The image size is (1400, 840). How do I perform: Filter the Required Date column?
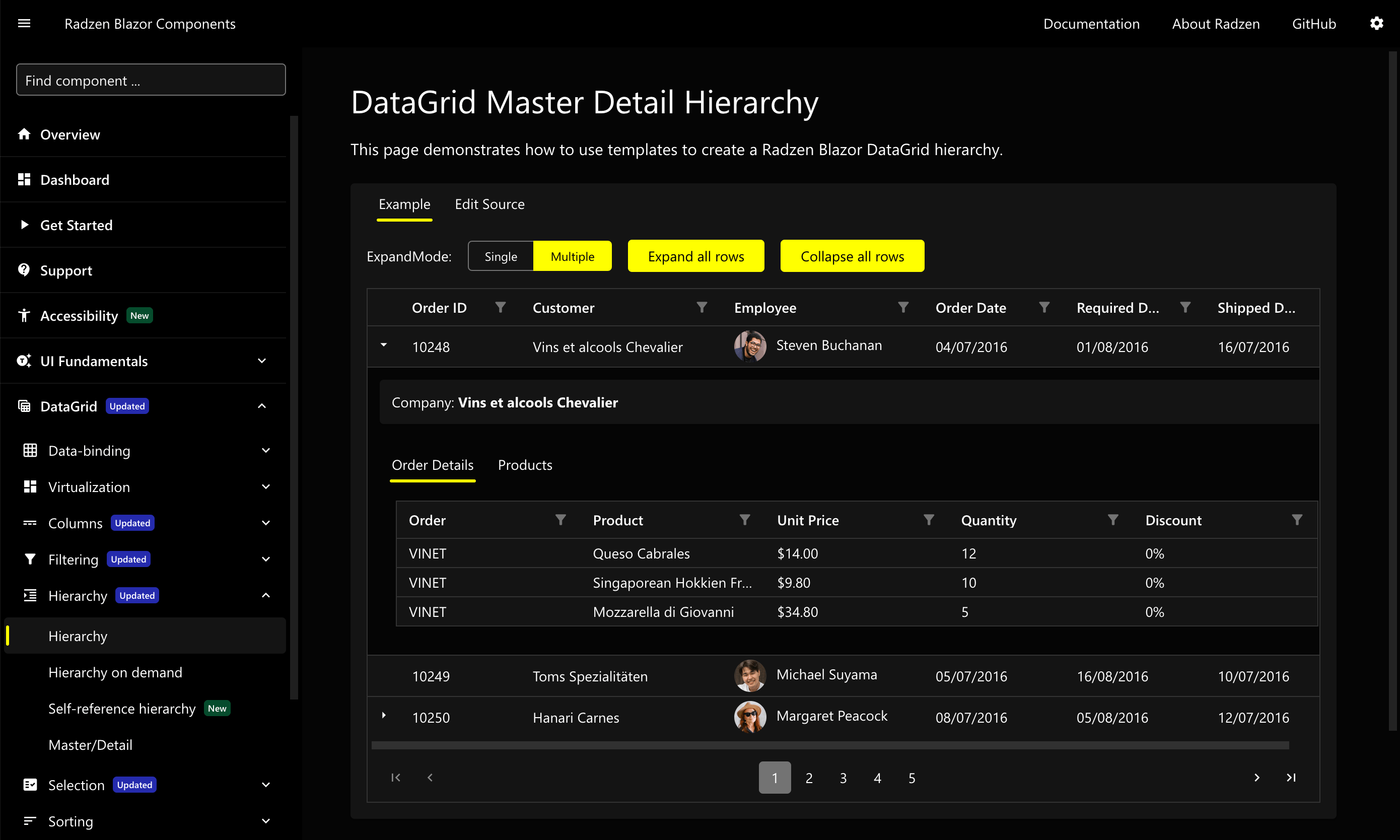tap(1185, 307)
